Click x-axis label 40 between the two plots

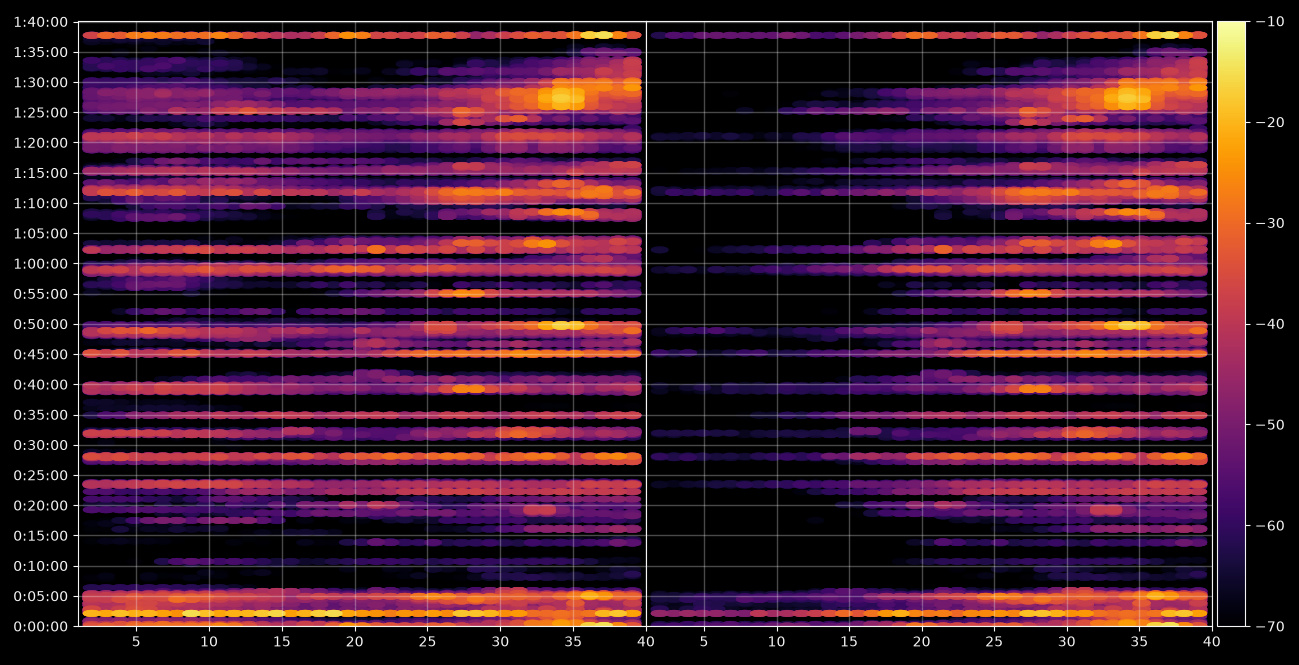point(646,644)
